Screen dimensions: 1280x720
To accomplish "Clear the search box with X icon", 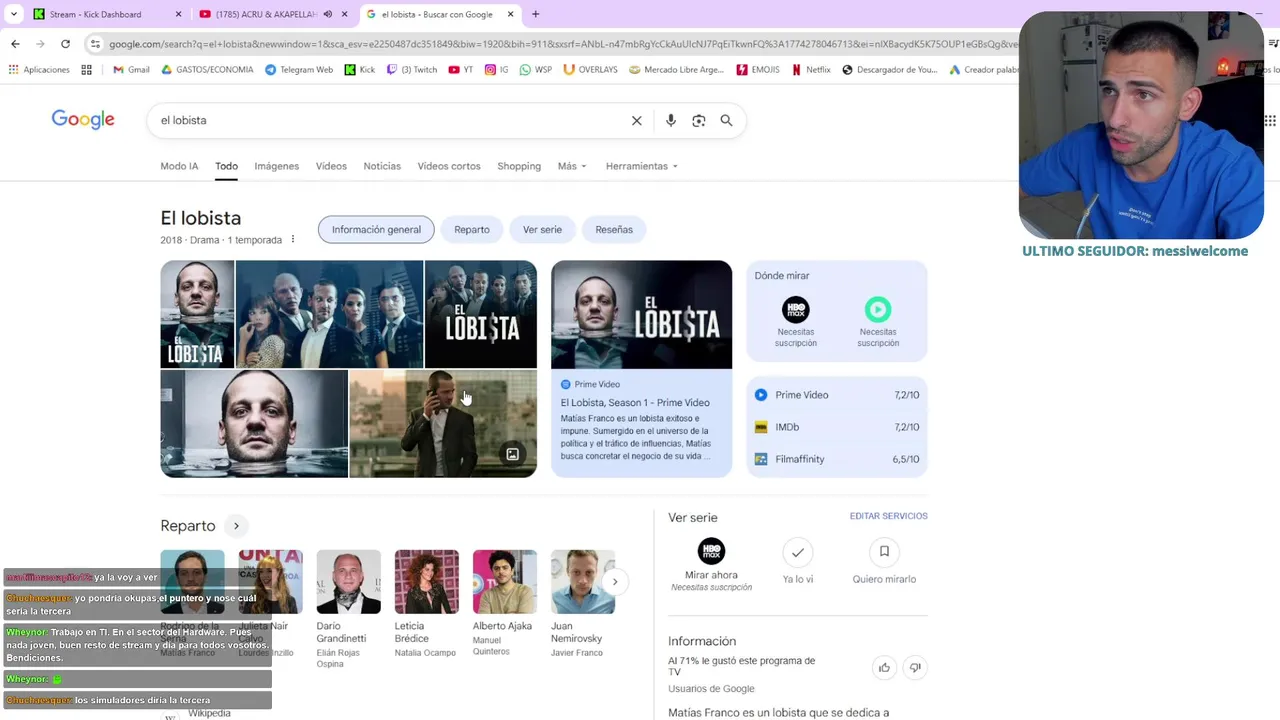I will coord(636,120).
